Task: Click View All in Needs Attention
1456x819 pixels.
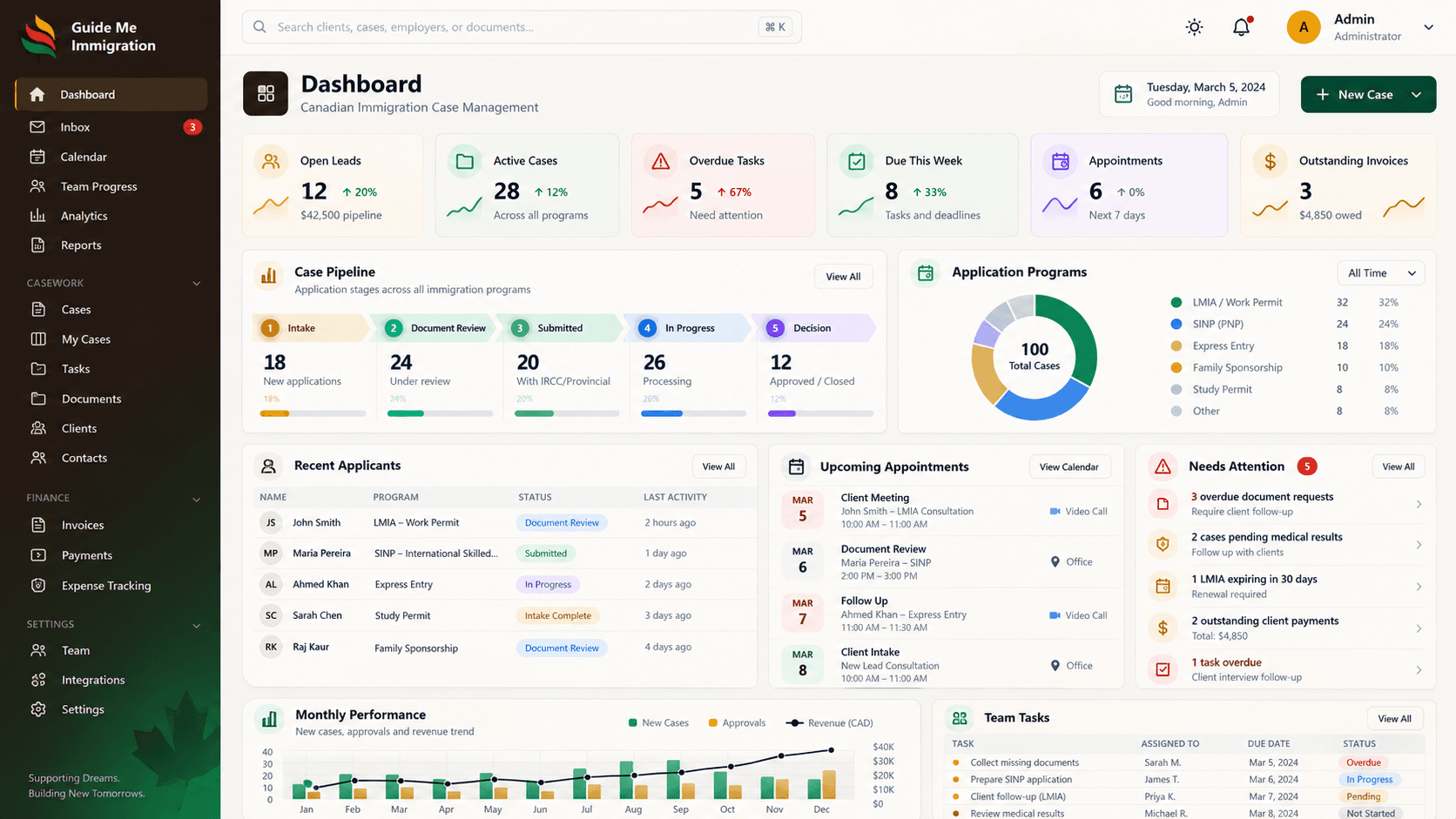Action: click(1399, 467)
